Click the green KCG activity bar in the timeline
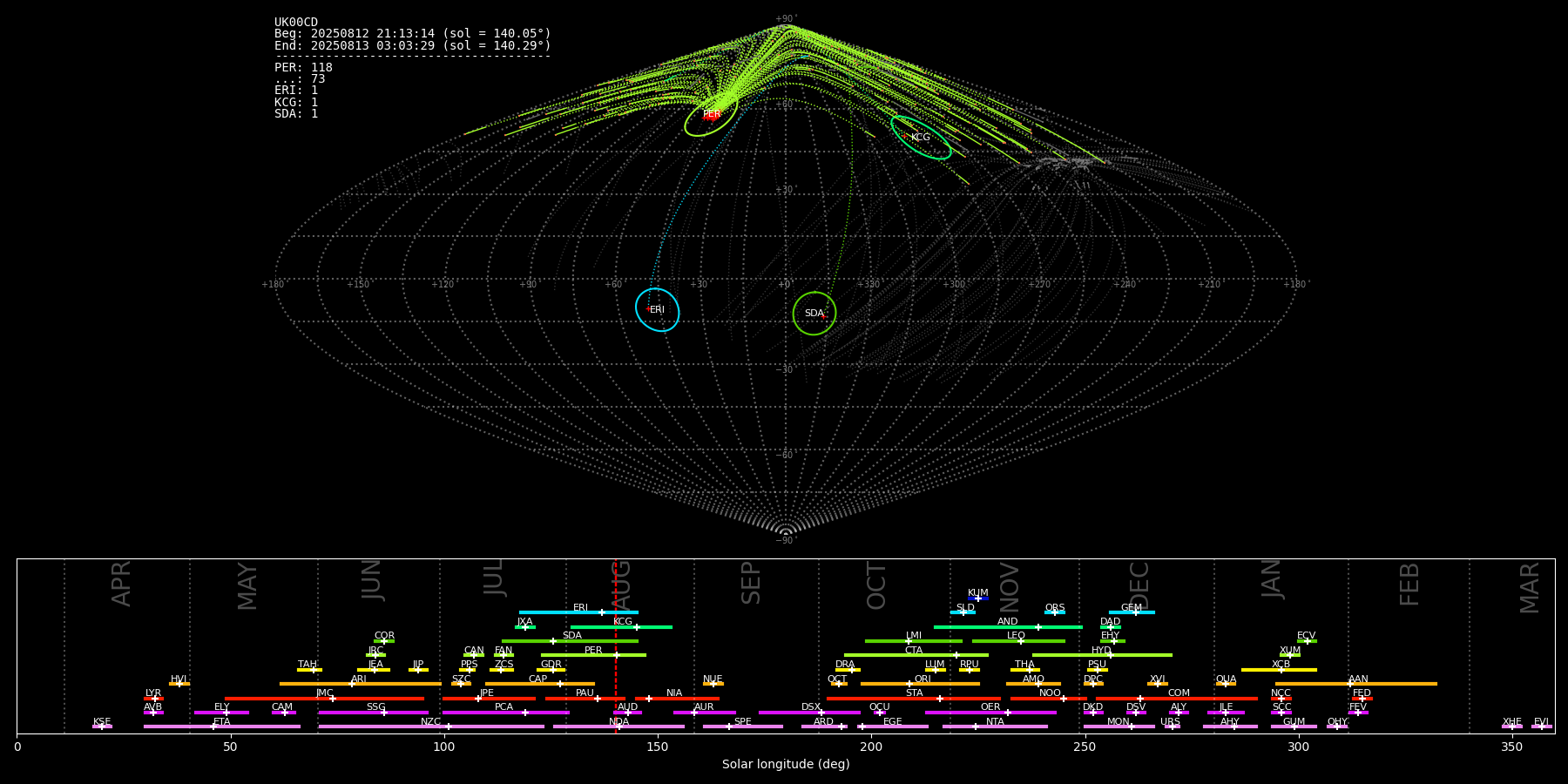The image size is (1568, 784). (x=621, y=626)
